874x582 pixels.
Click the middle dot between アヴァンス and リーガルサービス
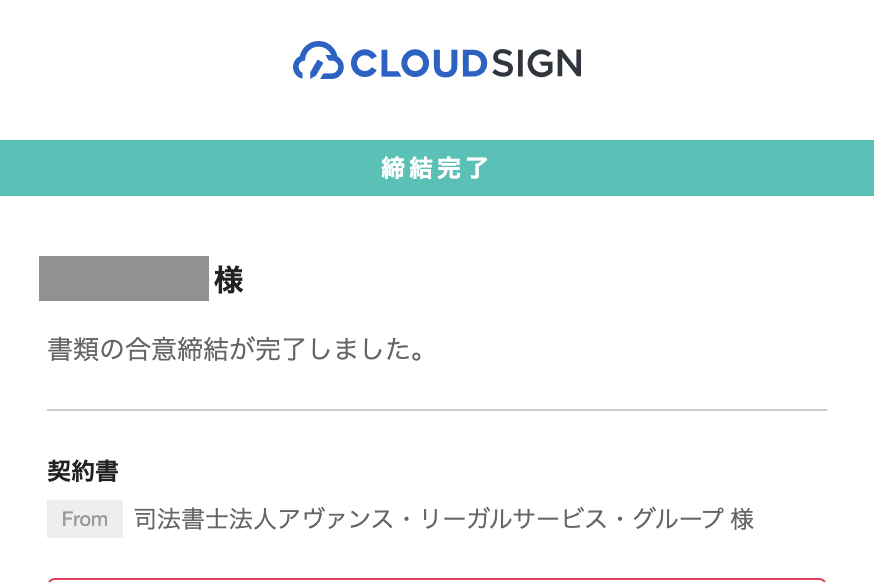(x=405, y=519)
